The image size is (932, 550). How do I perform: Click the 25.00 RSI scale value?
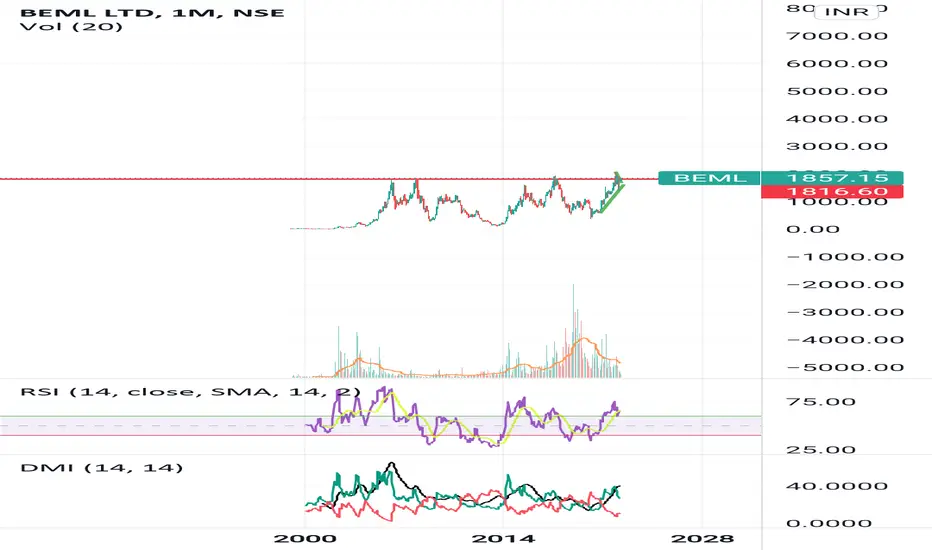tap(821, 450)
